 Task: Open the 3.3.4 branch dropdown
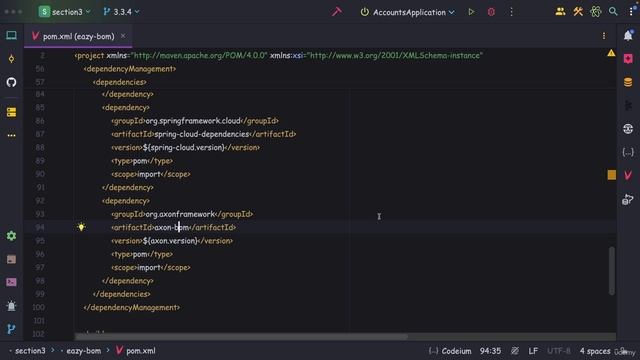click(121, 12)
